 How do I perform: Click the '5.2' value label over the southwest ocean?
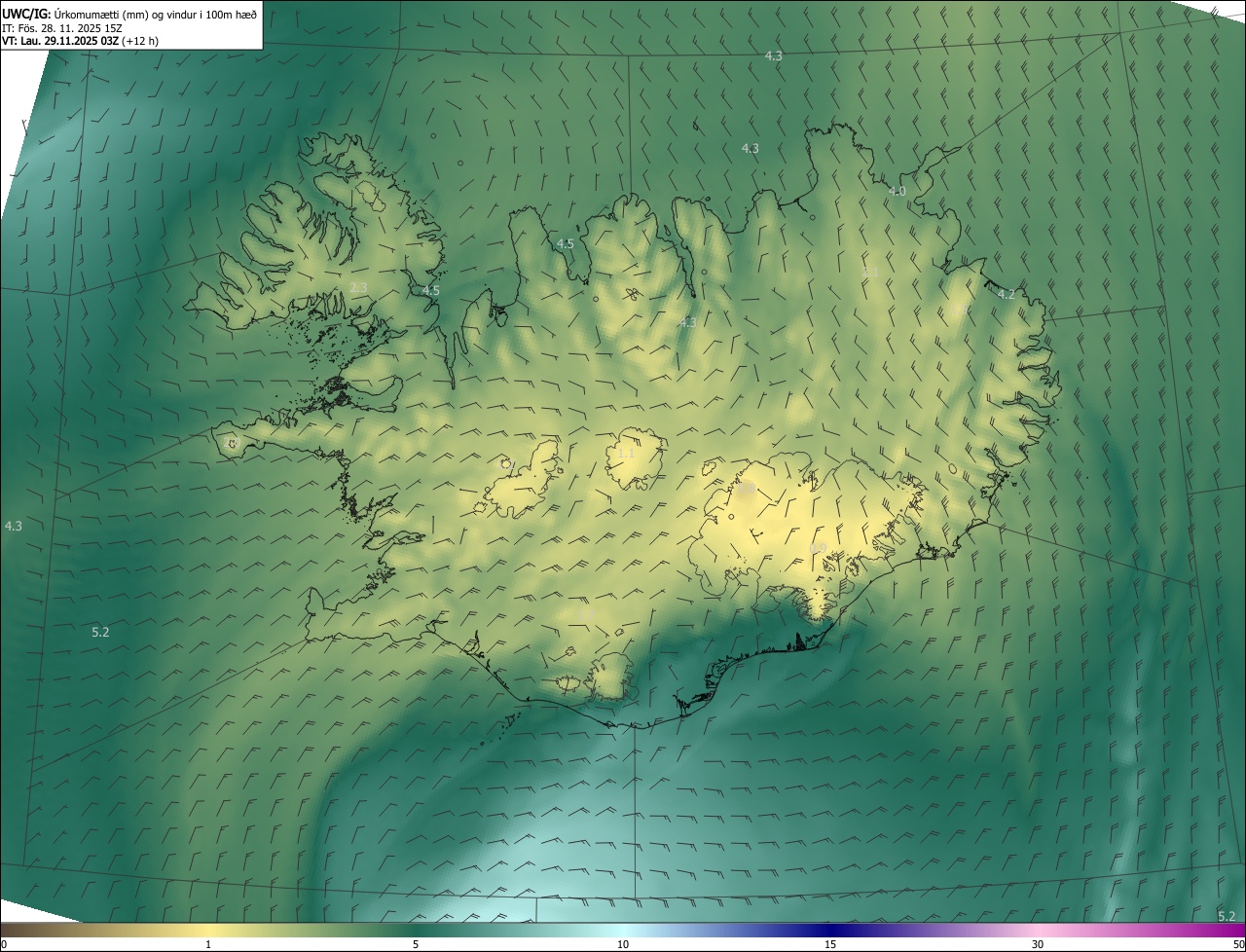(100, 632)
